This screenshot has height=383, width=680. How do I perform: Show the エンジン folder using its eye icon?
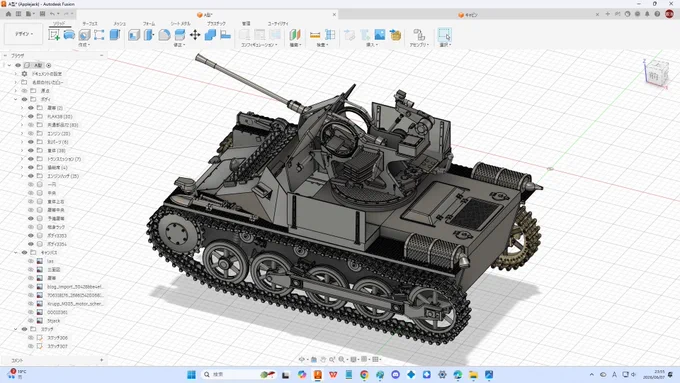pos(31,133)
